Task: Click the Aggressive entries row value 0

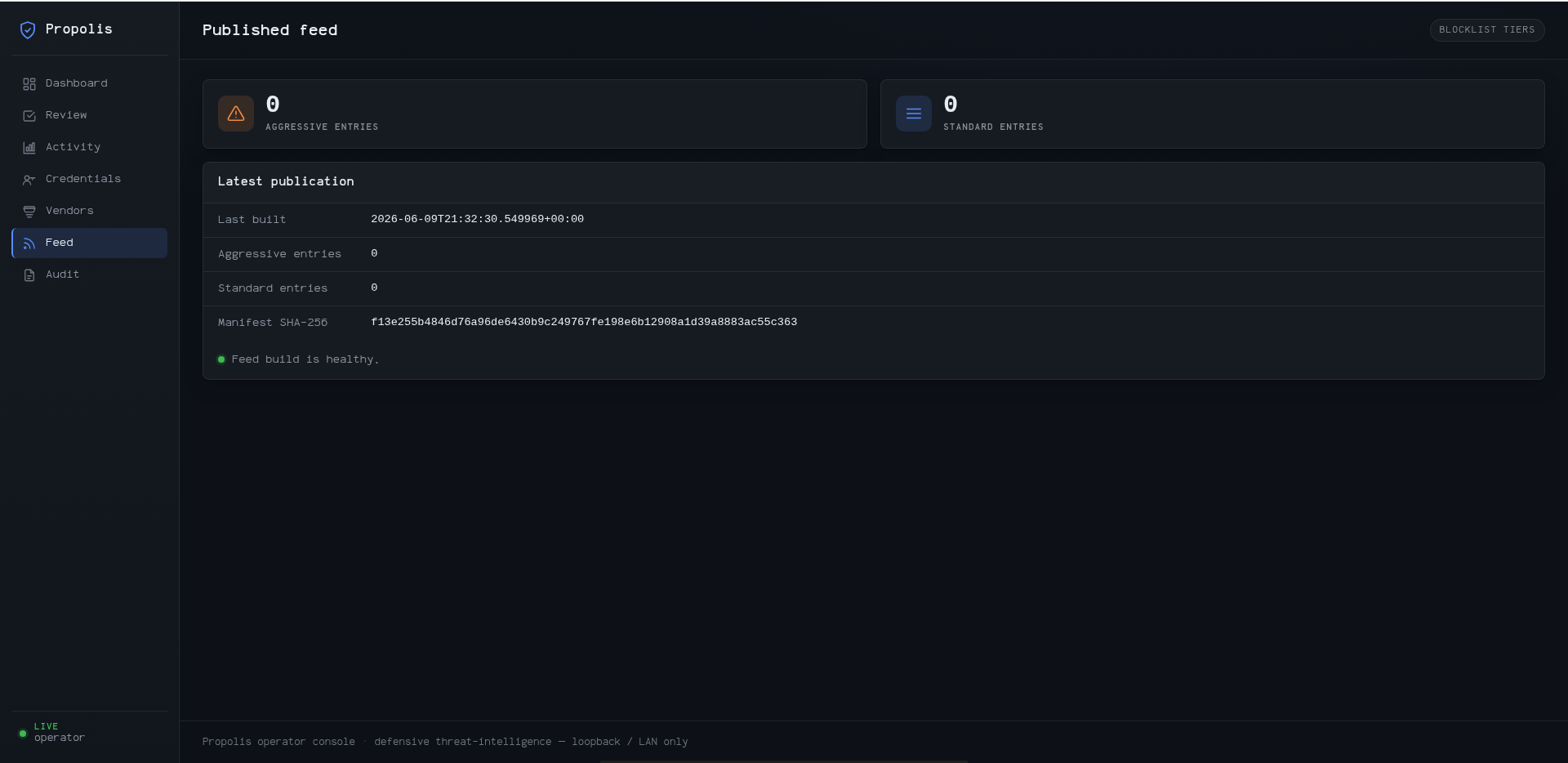Action: pyautogui.click(x=374, y=253)
